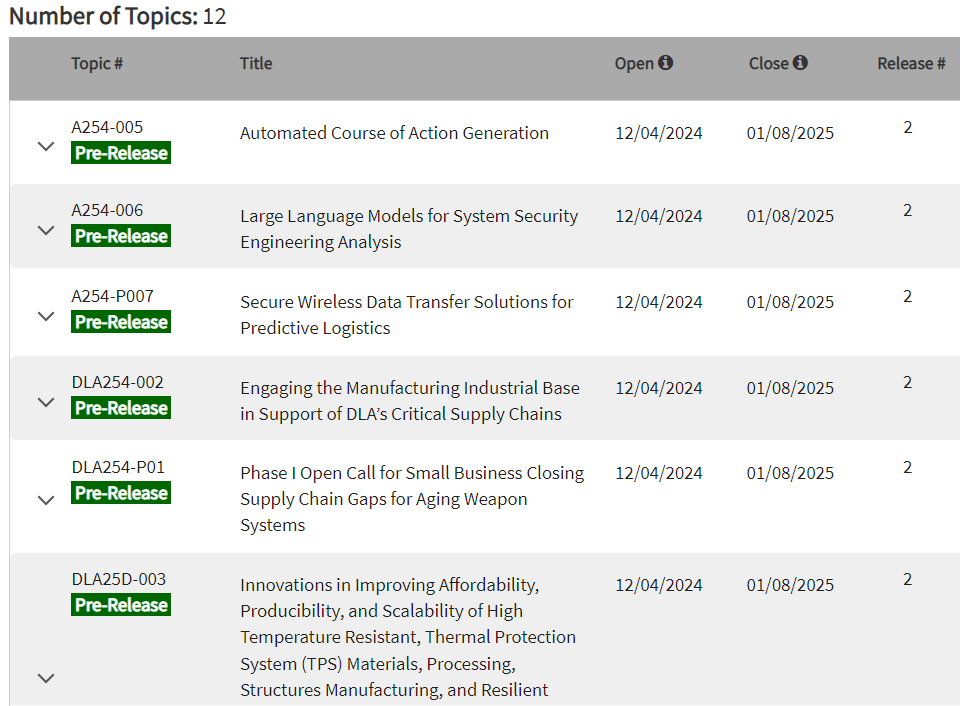
Task: Expand the DLA25D-003 topic chevron
Action: 45,678
